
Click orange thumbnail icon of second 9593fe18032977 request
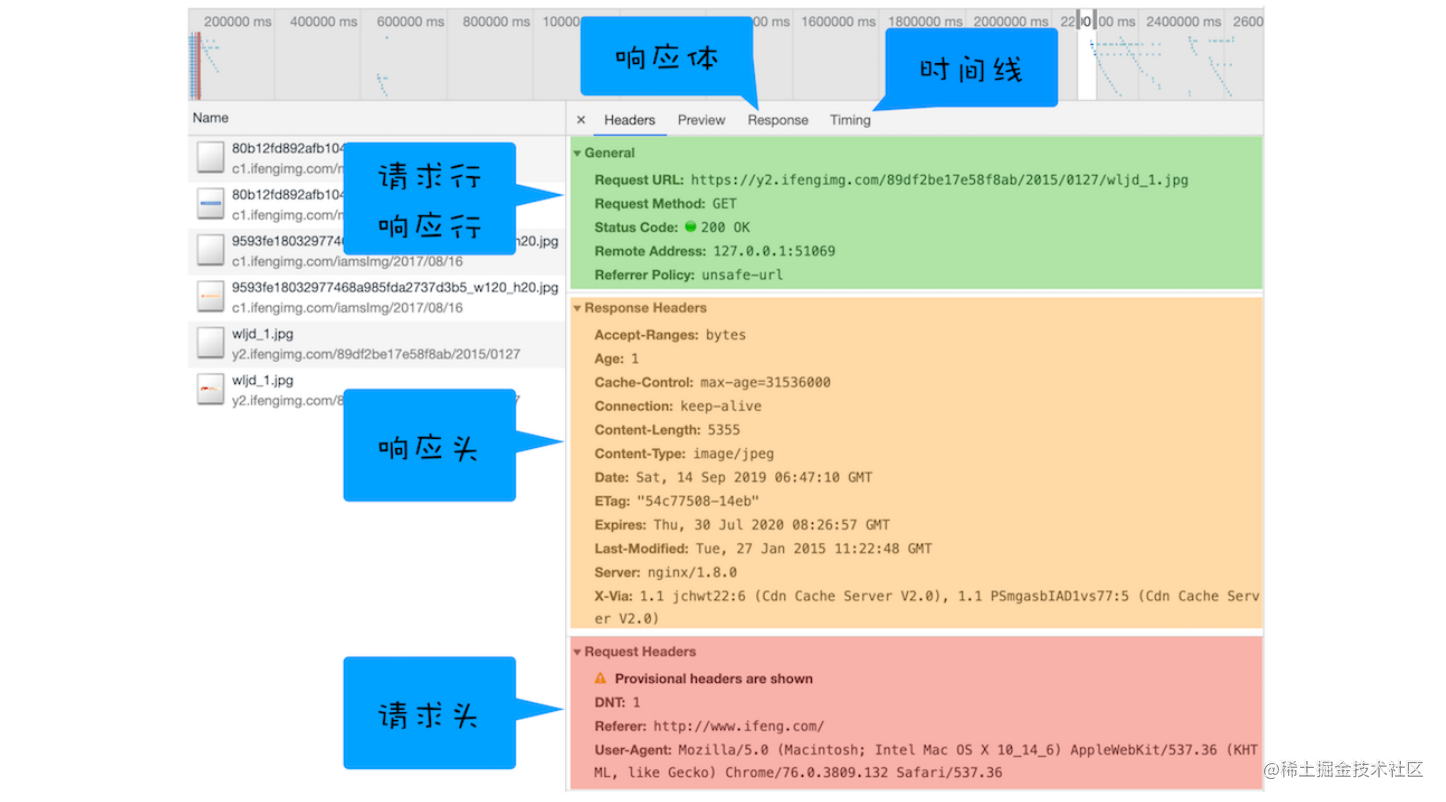click(x=210, y=296)
